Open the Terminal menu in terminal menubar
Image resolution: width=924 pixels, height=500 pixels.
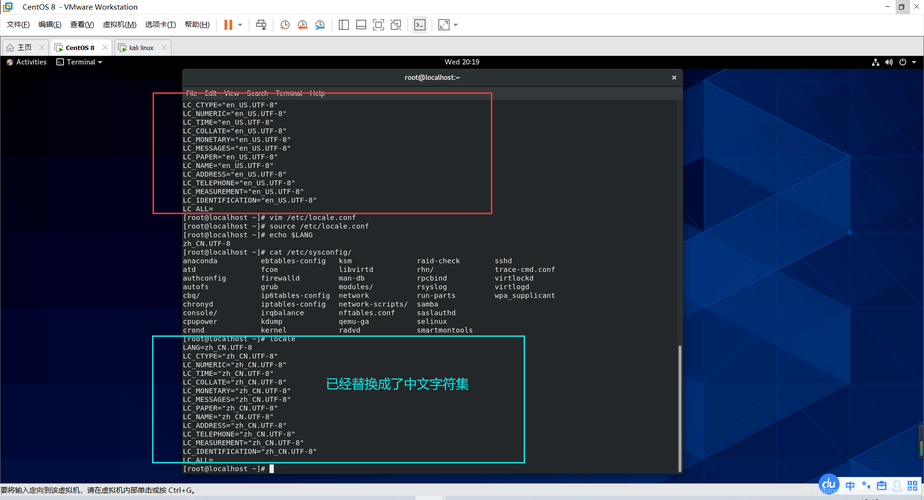click(289, 93)
